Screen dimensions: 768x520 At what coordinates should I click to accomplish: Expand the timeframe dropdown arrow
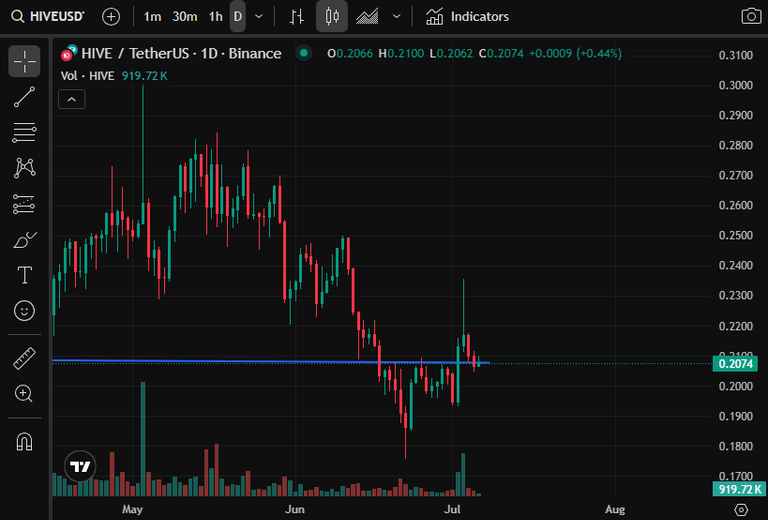[x=259, y=17]
